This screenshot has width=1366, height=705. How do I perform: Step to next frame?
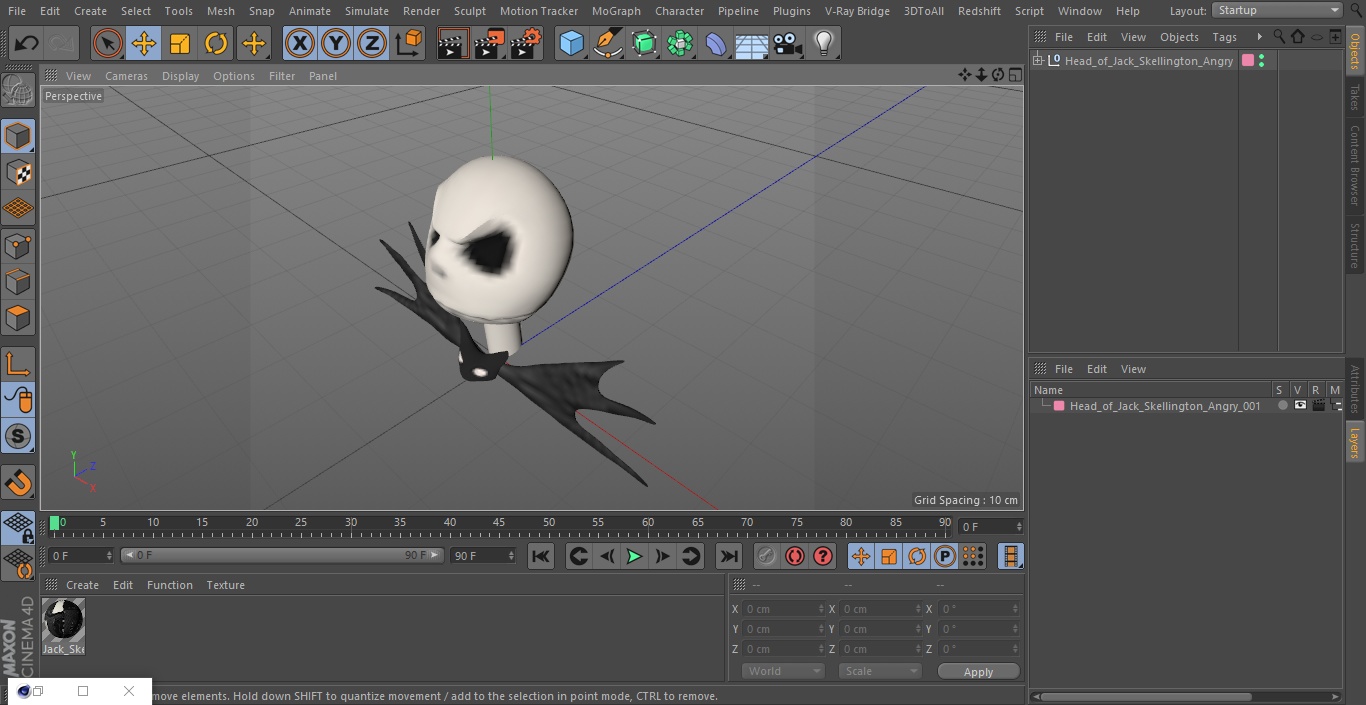(662, 556)
